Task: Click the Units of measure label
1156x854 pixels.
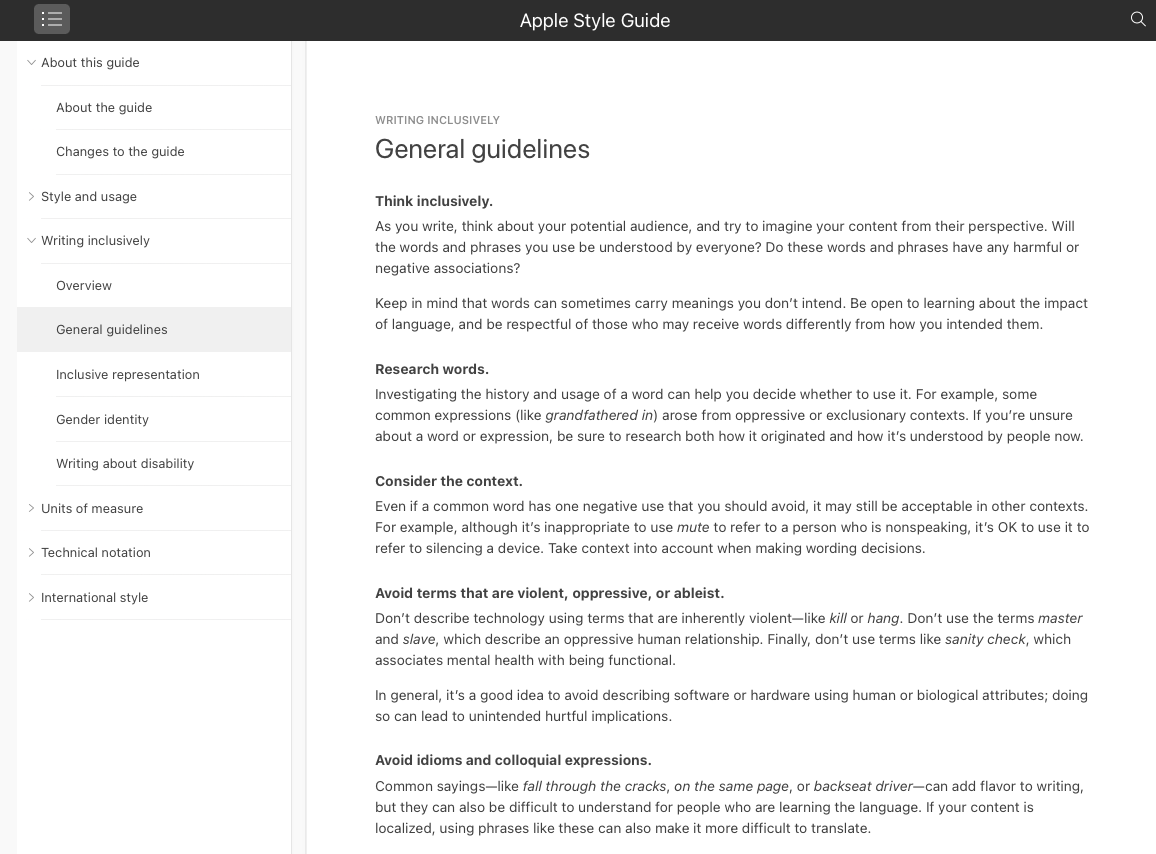Action: 92,509
